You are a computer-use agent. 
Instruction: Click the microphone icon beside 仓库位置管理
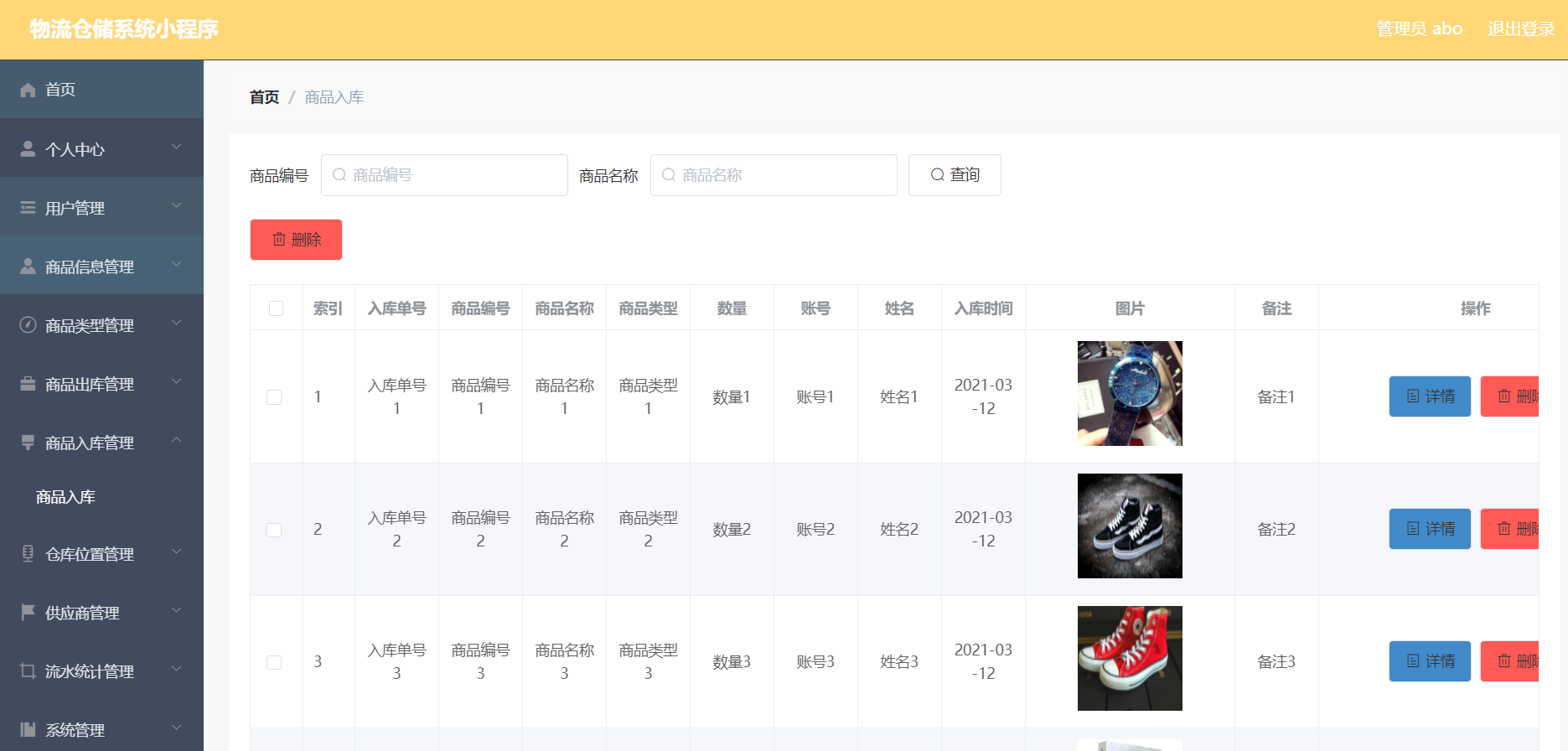[x=28, y=554]
